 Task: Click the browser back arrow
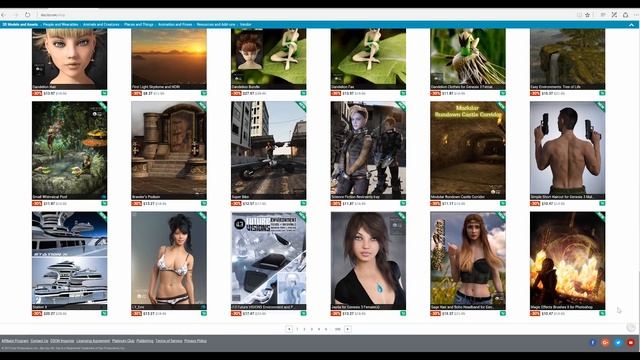coord(4,15)
